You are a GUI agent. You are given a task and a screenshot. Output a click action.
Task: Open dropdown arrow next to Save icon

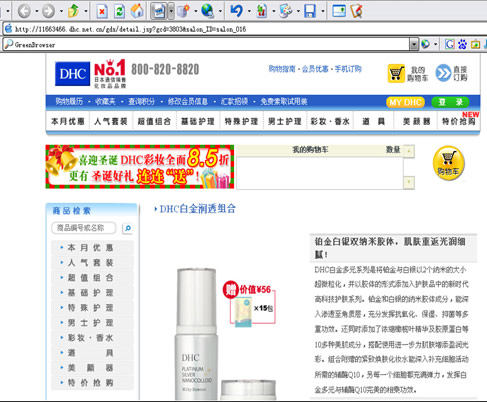323,11
